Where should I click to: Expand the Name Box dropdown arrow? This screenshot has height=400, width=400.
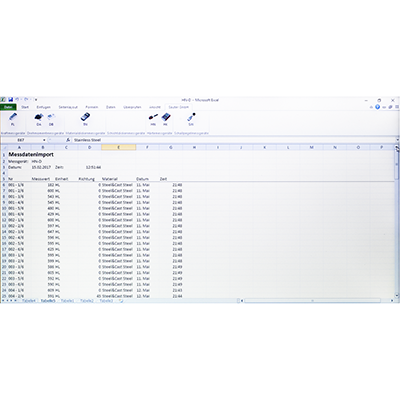pos(44,140)
